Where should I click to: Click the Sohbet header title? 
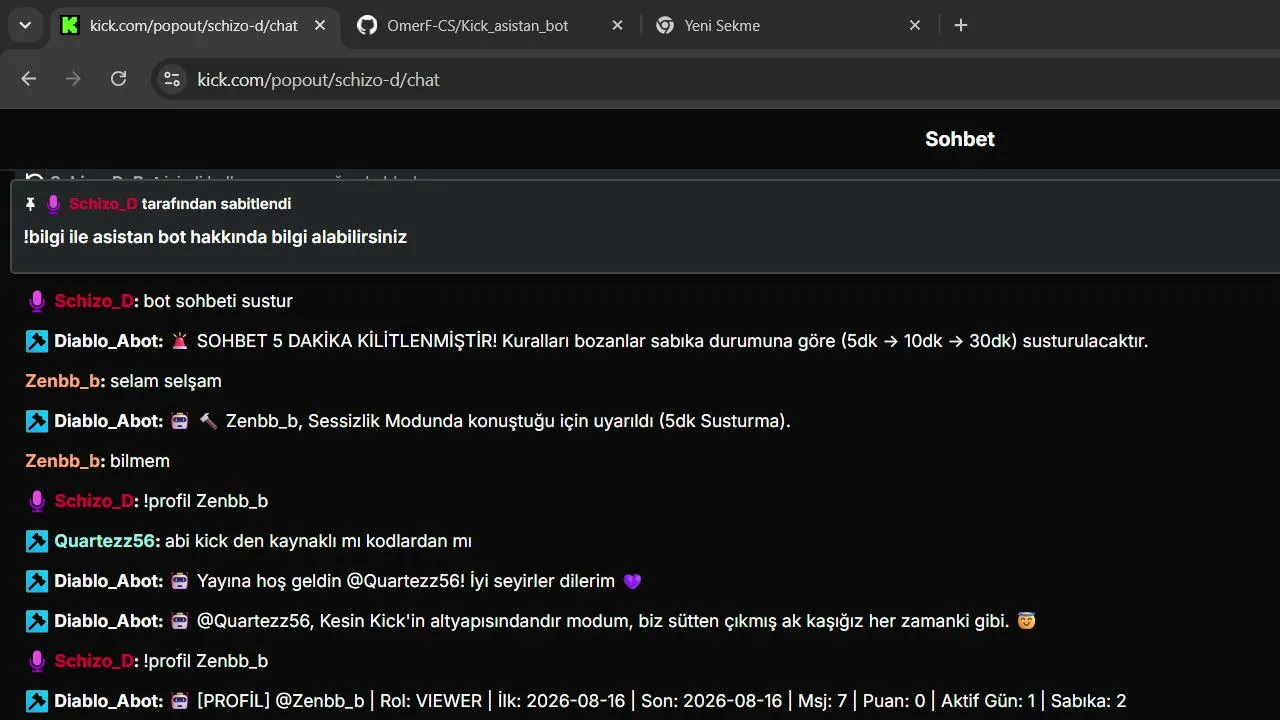(x=960, y=139)
